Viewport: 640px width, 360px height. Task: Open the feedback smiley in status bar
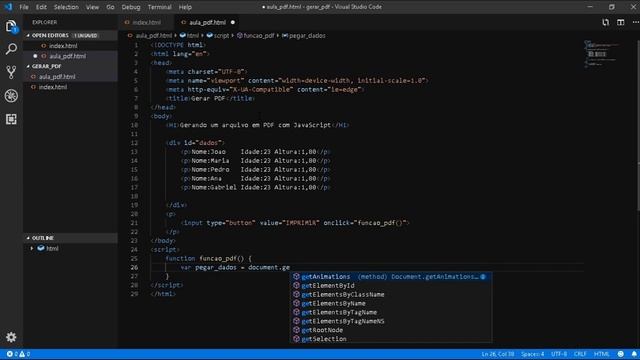[x=620, y=354]
